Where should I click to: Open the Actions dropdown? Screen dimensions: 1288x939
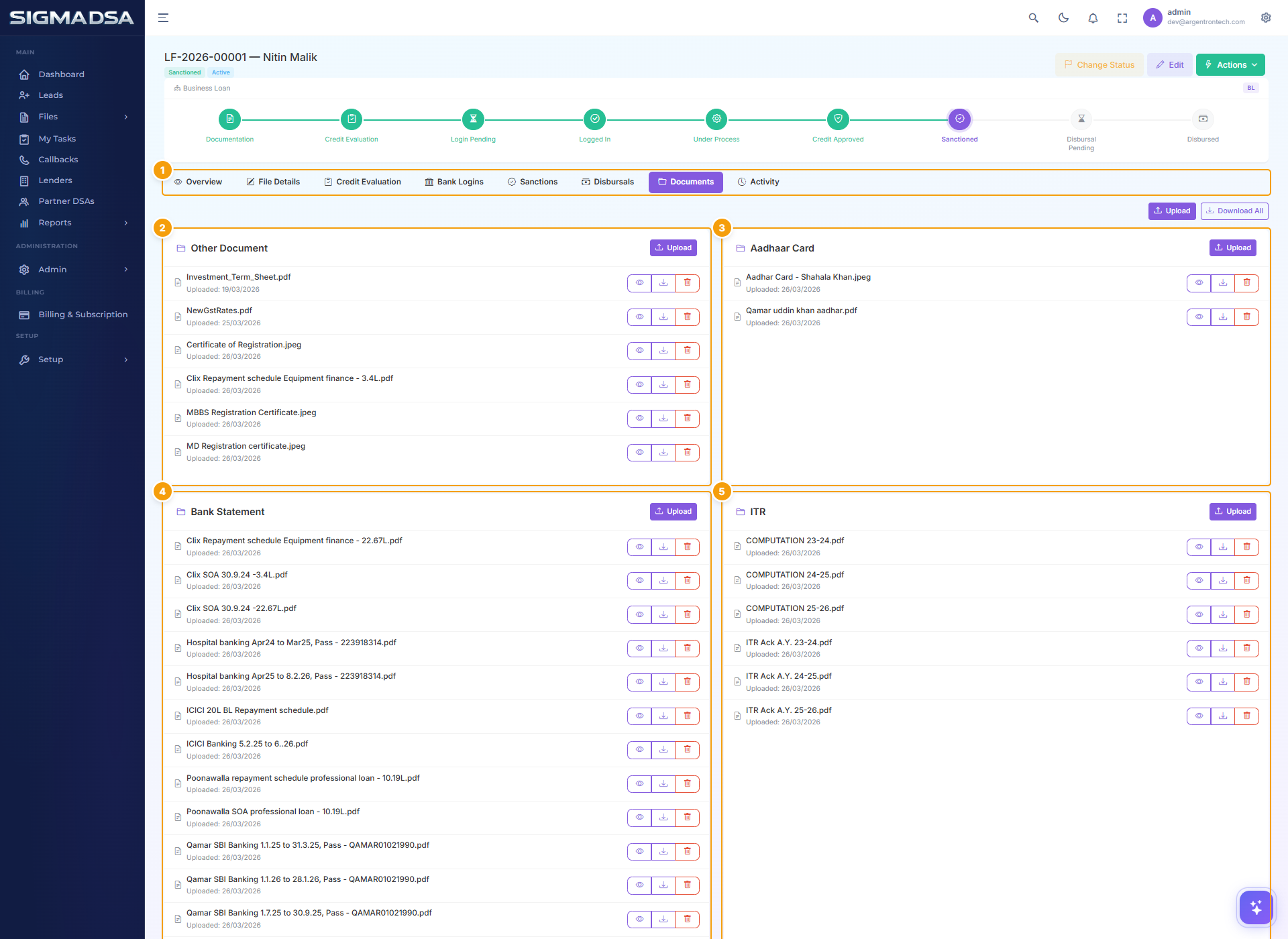pos(1230,65)
